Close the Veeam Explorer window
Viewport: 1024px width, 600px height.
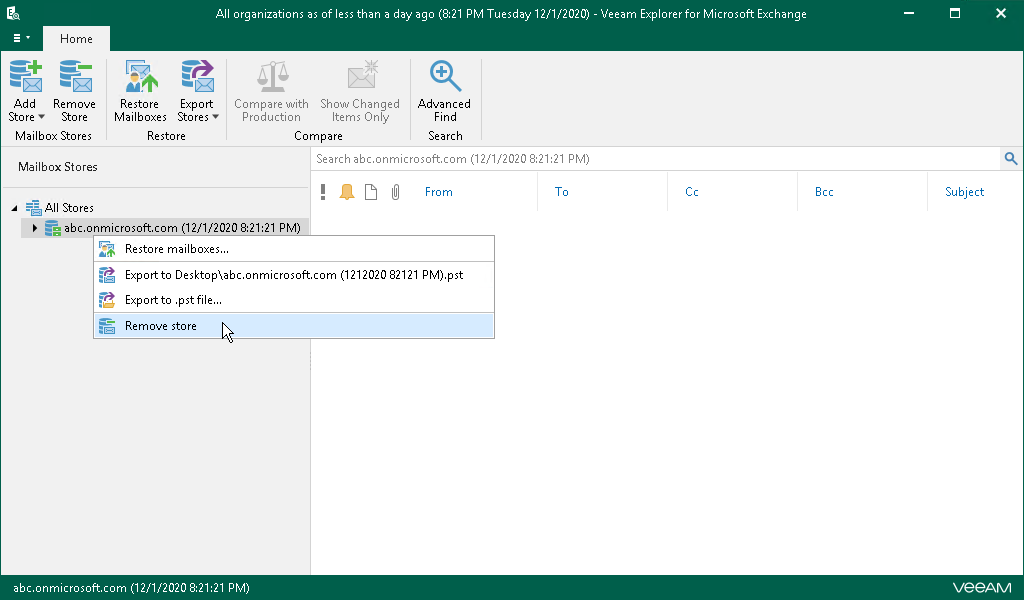click(x=1000, y=13)
